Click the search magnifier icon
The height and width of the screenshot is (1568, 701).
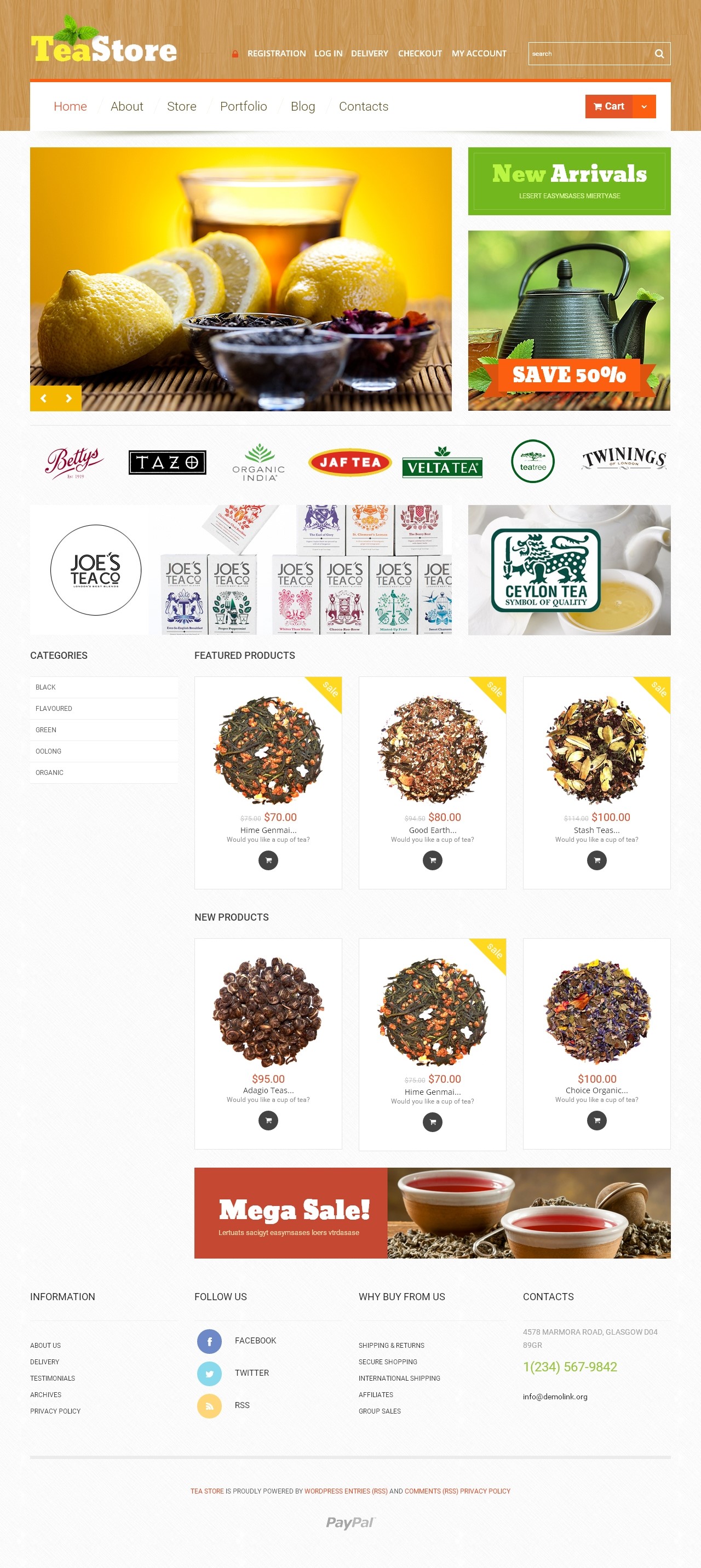pyautogui.click(x=659, y=54)
